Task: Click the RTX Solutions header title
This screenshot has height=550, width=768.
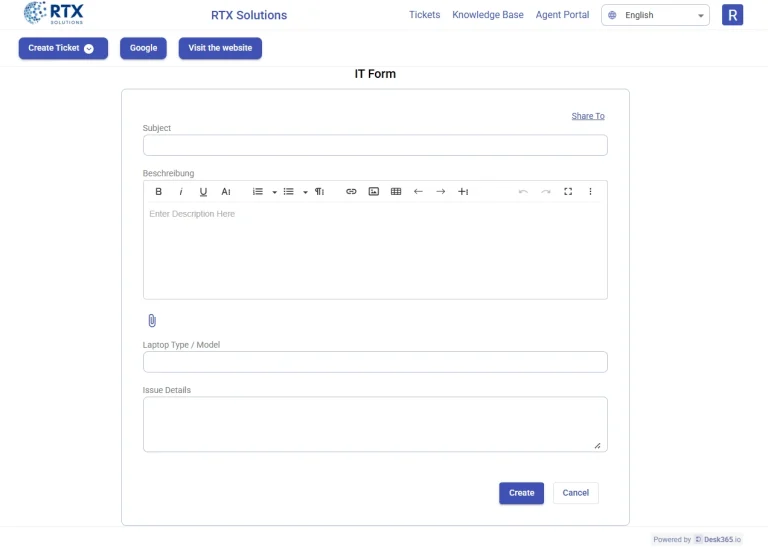Action: point(249,15)
